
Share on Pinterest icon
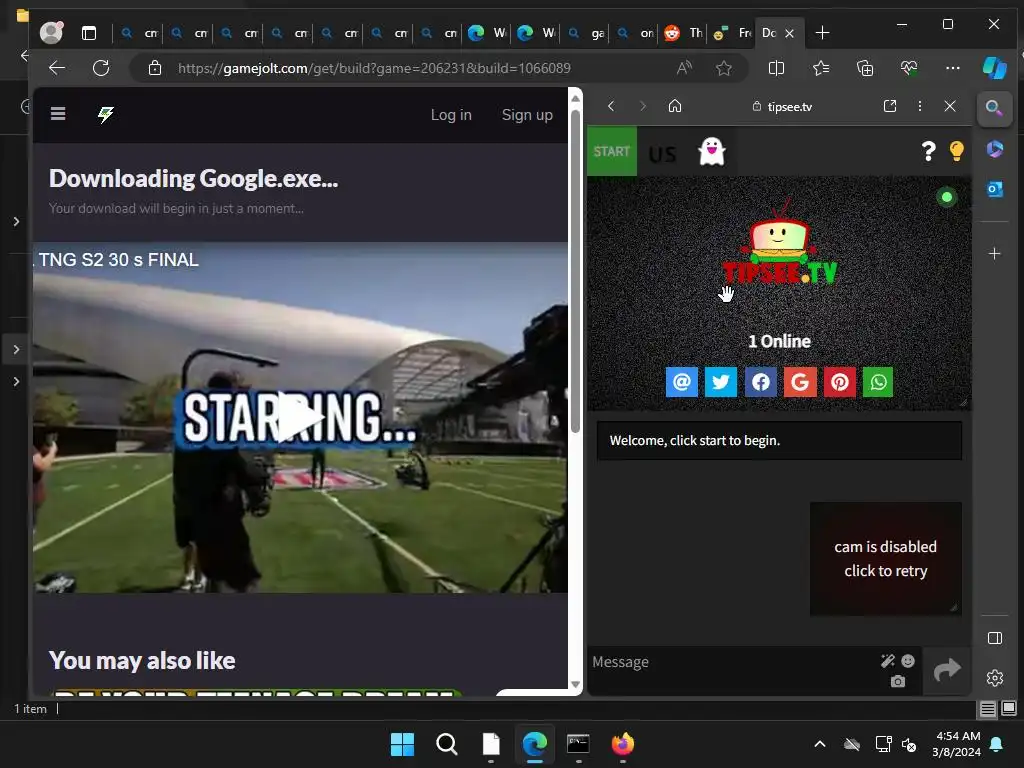[840, 381]
